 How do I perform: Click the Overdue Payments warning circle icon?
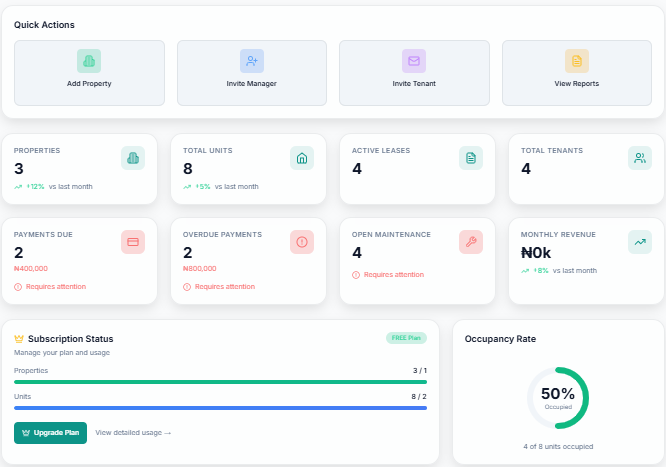[187, 287]
